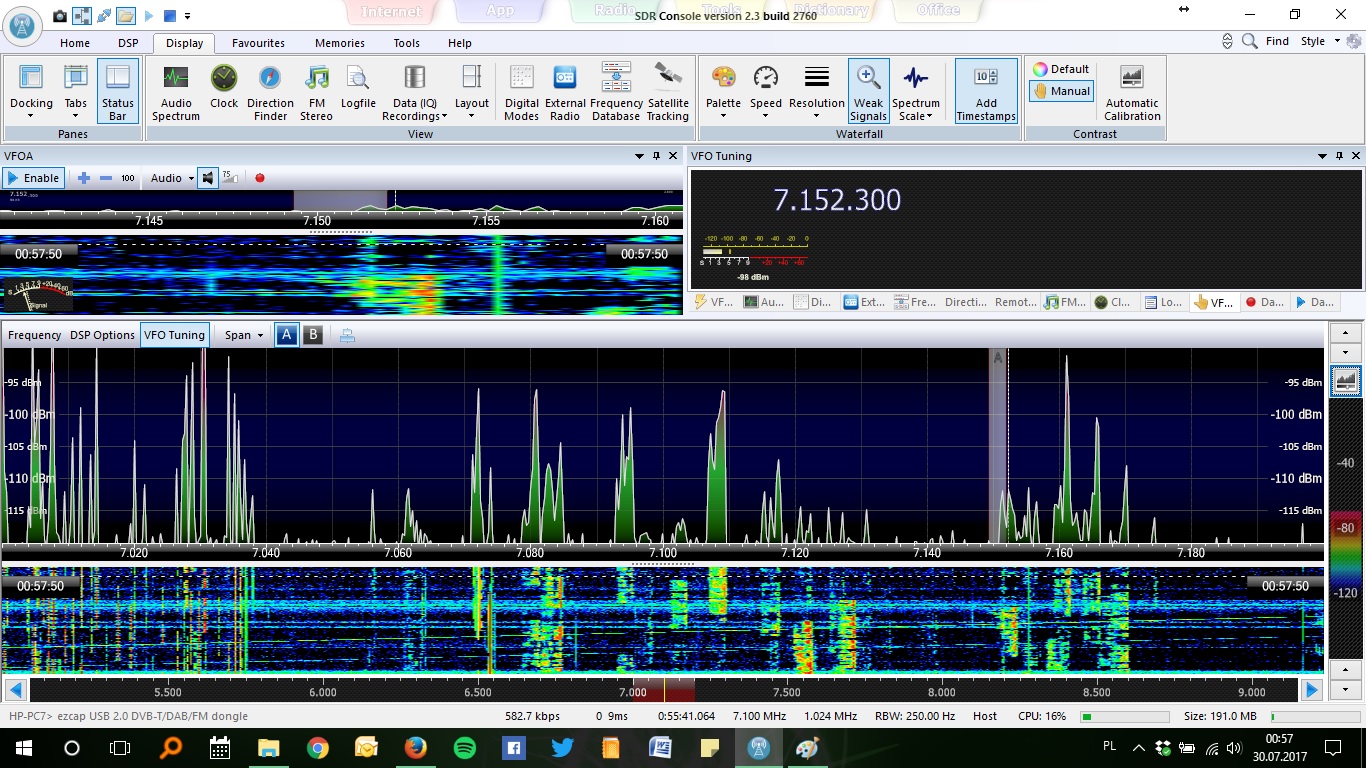Select the Default contrast option
1366x768 pixels.
1060,69
